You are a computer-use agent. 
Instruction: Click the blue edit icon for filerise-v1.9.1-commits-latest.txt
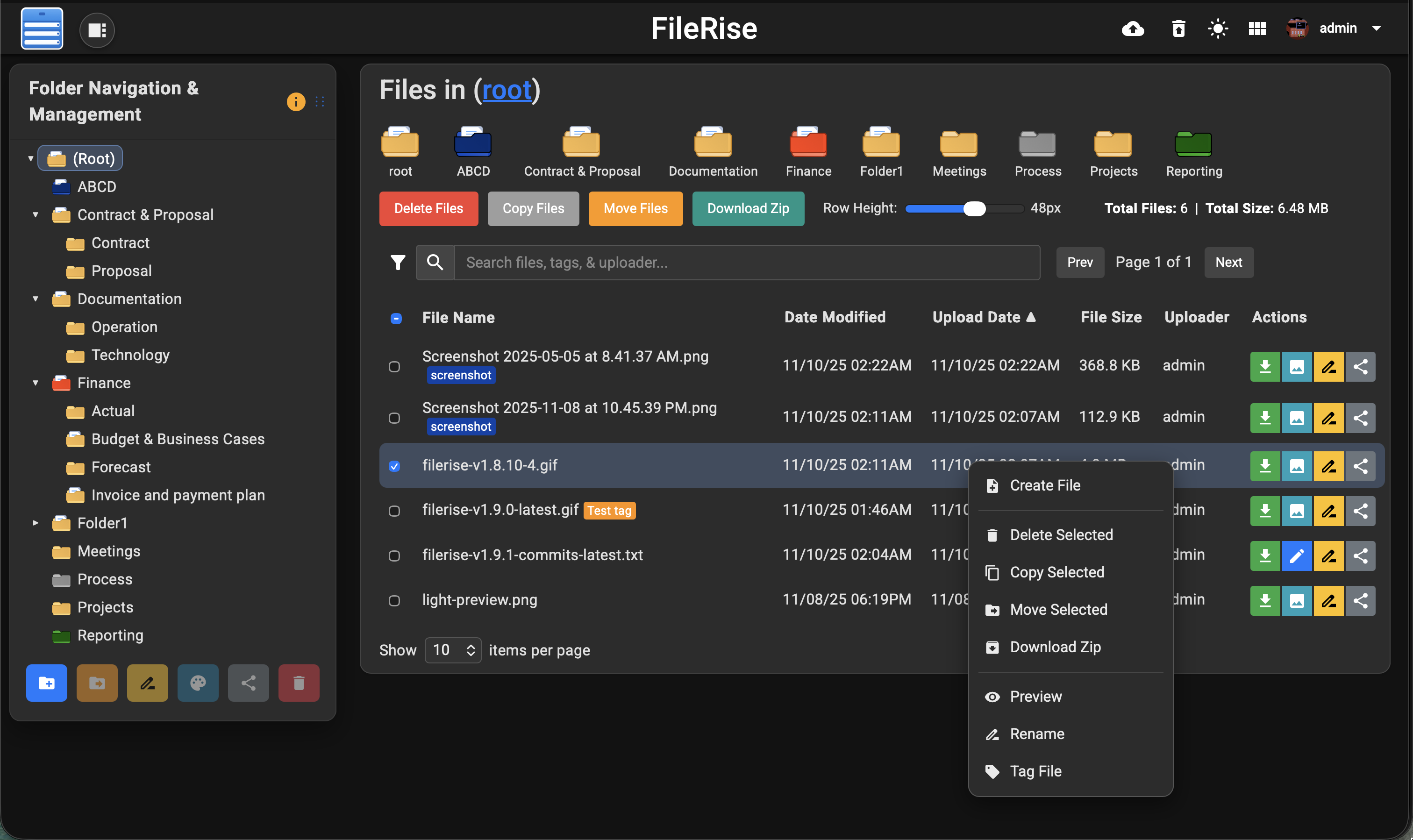1296,556
